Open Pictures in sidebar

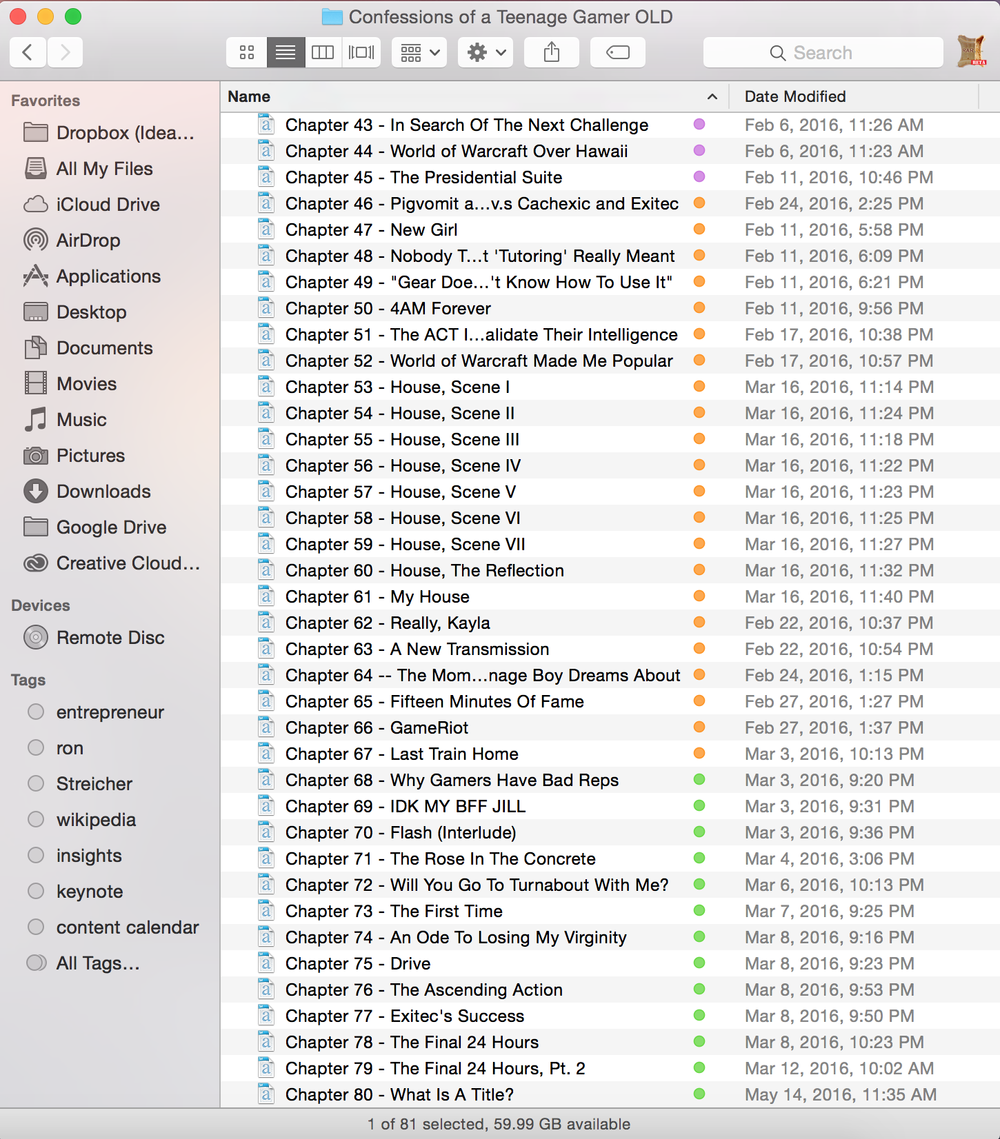pyautogui.click(x=110, y=455)
